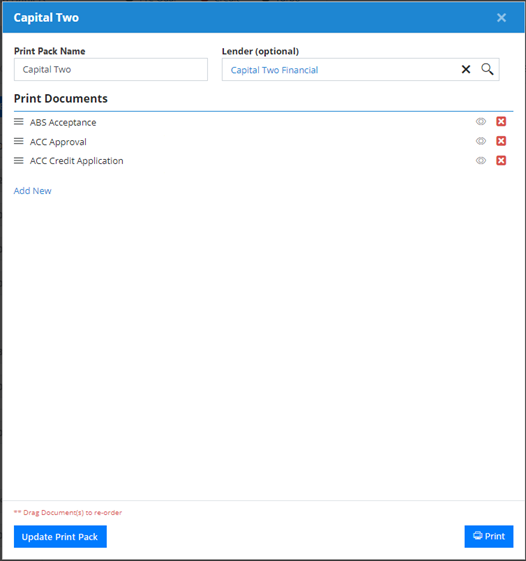
Task: Add New print document link
Action: [x=33, y=191]
